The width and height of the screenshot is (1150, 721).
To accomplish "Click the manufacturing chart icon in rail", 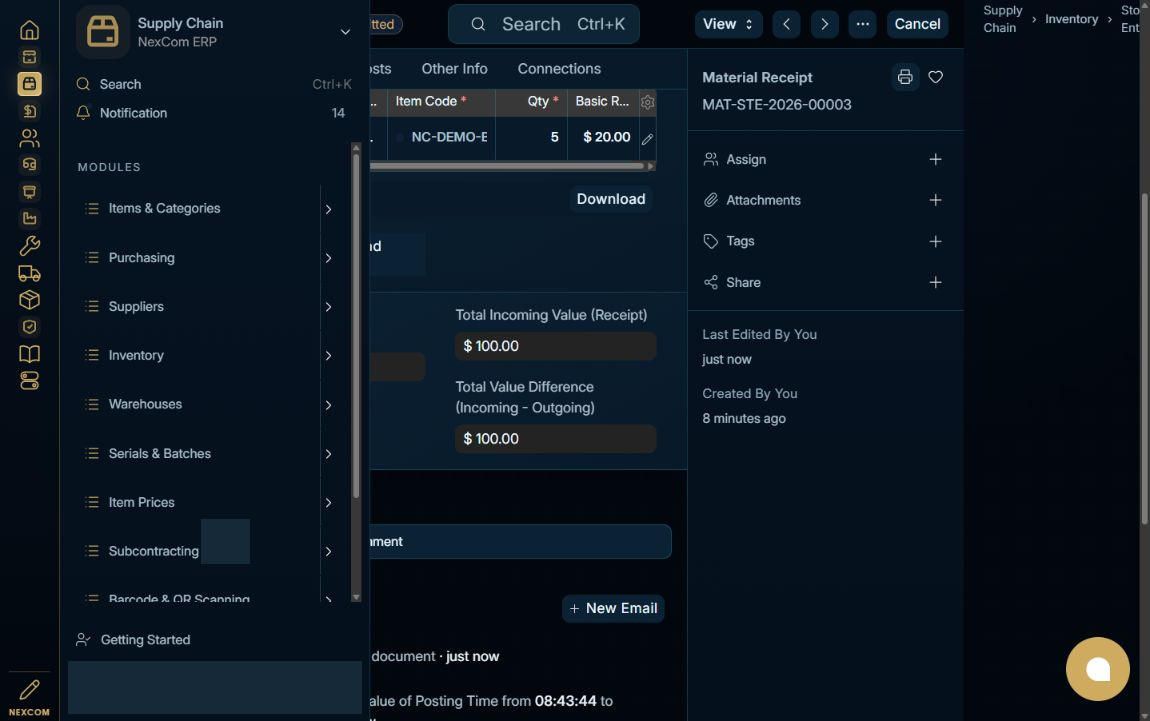I will (x=29, y=218).
